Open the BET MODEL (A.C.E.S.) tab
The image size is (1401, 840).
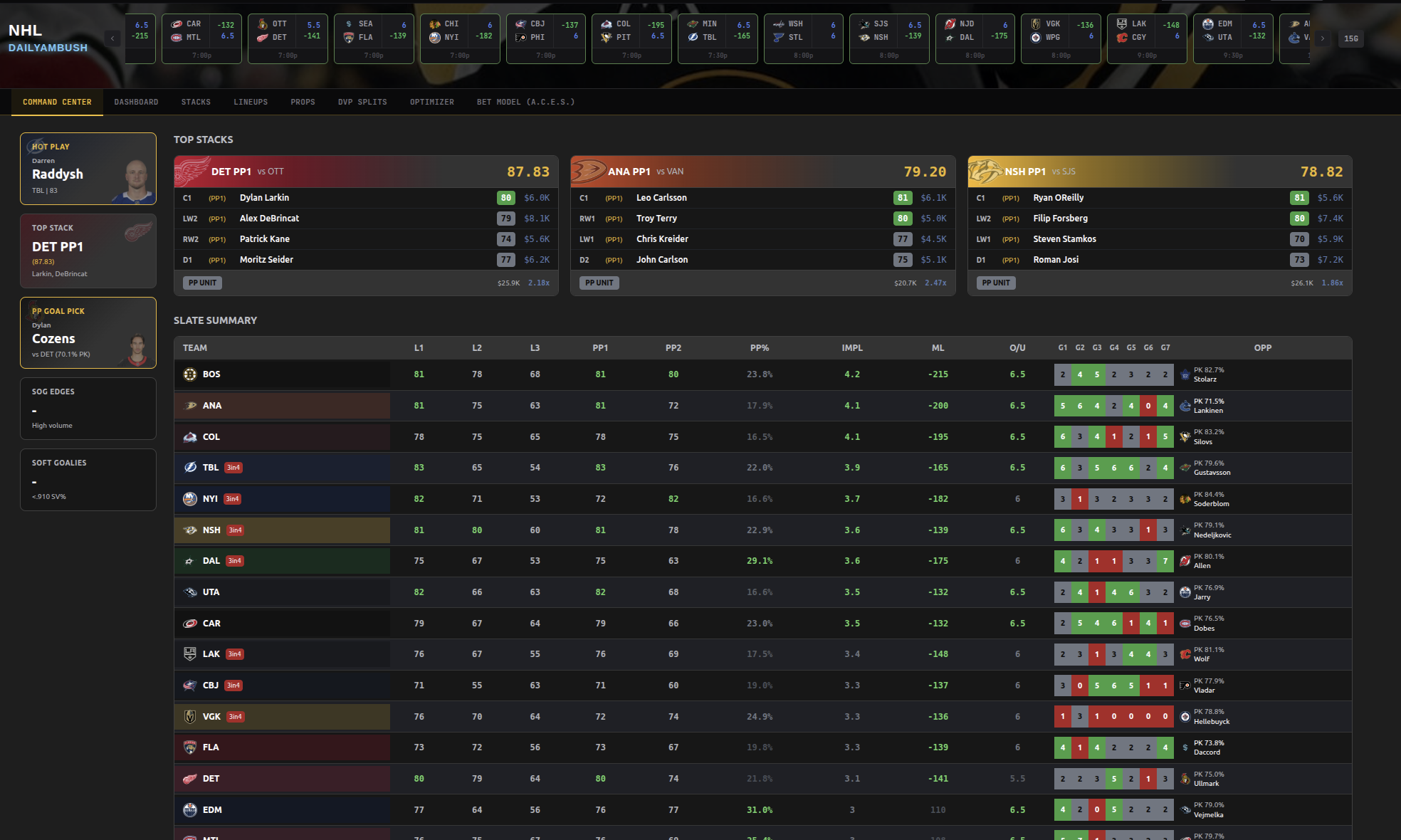click(525, 102)
